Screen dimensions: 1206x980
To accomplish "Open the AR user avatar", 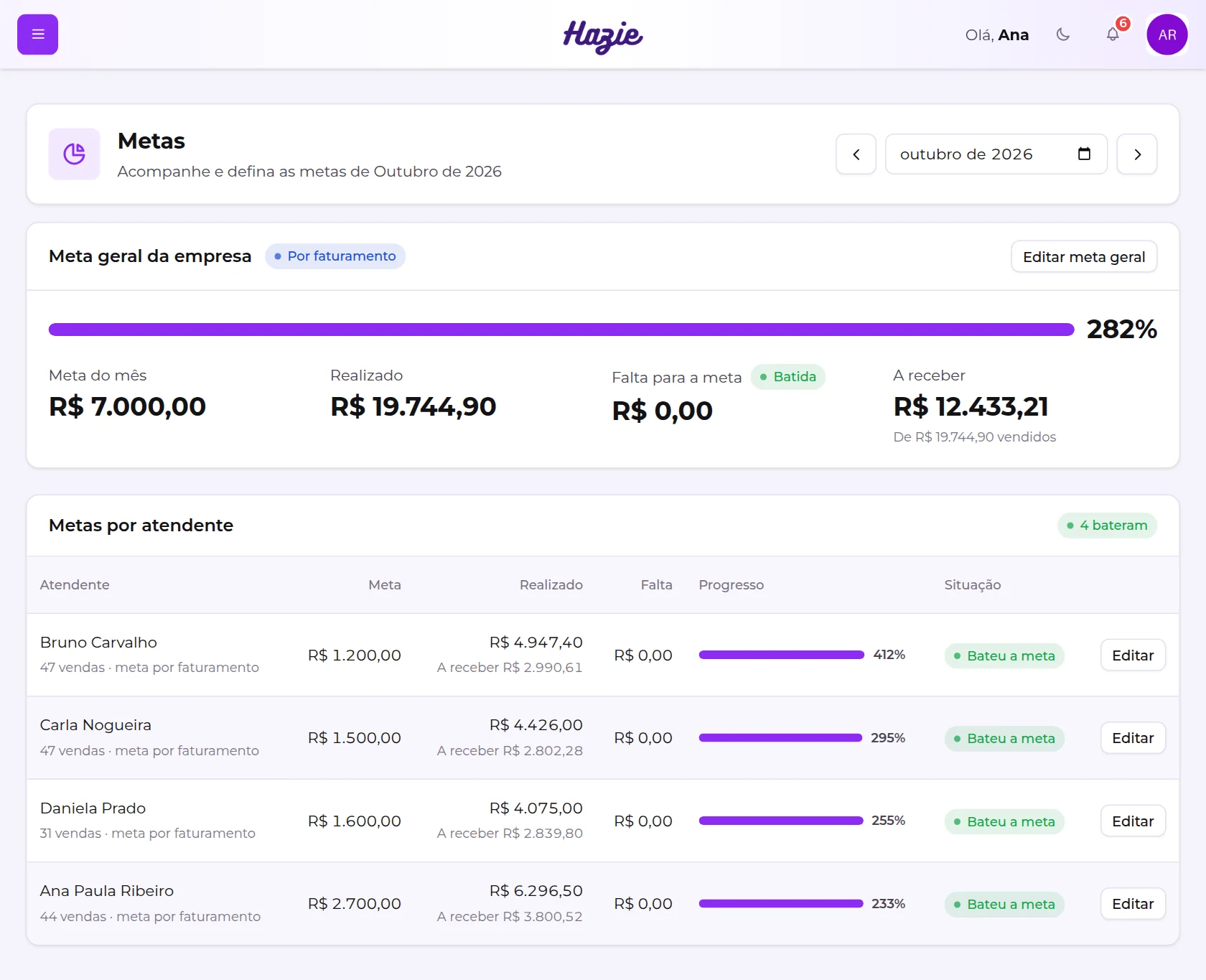I will pos(1167,34).
